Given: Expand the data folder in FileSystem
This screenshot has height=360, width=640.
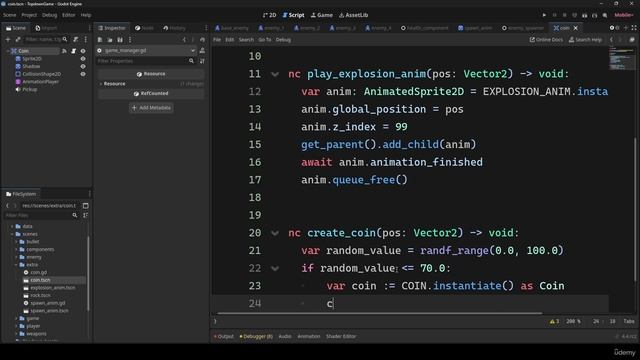Looking at the screenshot, I should point(12,227).
